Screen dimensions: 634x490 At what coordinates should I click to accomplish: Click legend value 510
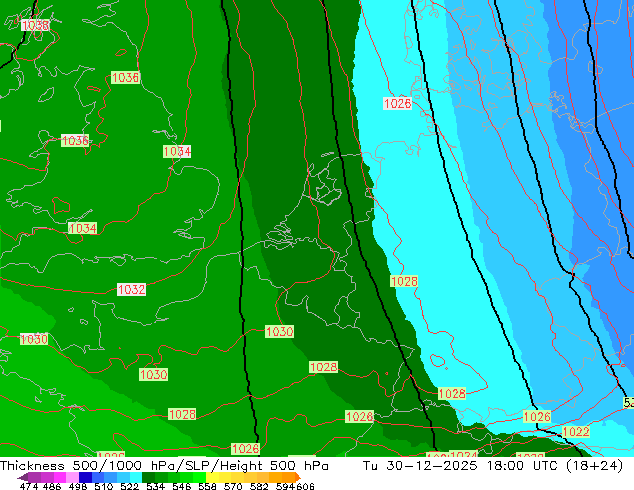pos(104,486)
